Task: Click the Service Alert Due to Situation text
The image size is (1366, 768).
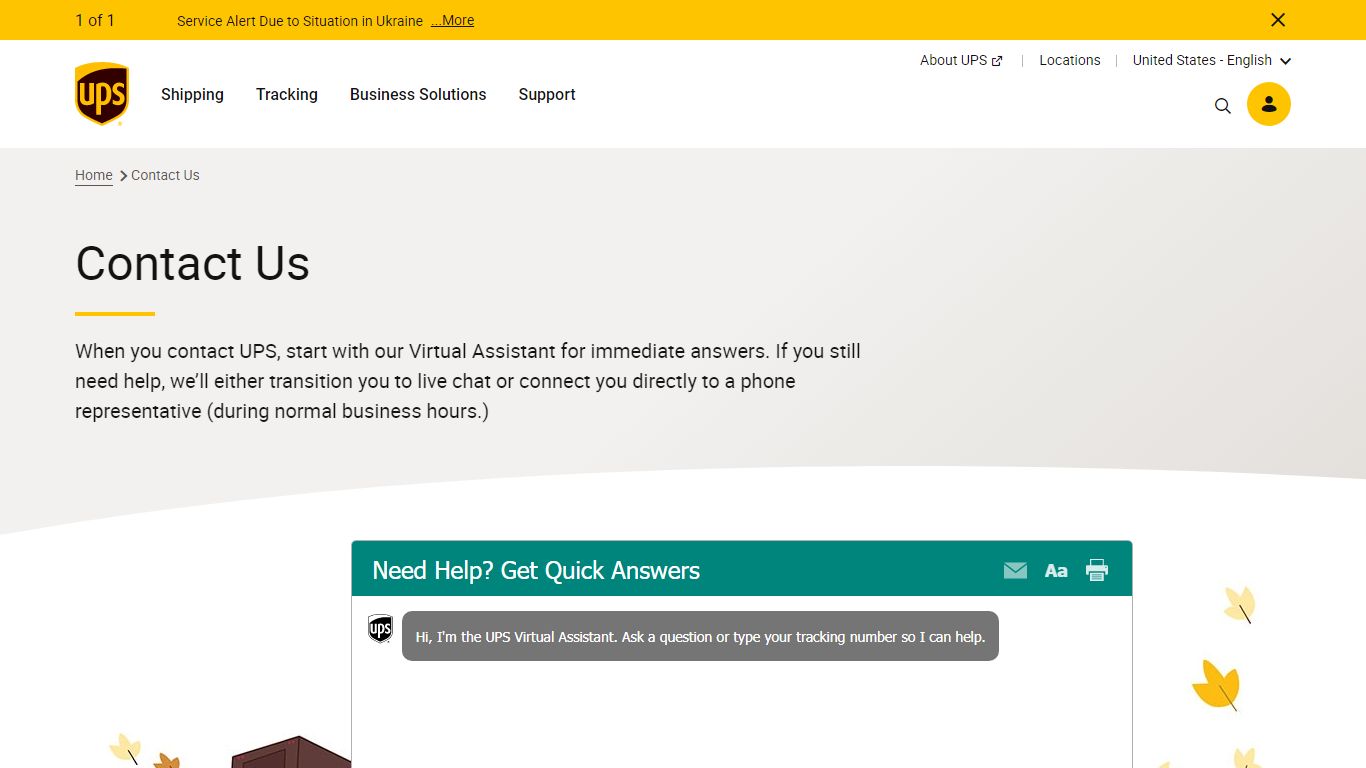Action: [300, 20]
